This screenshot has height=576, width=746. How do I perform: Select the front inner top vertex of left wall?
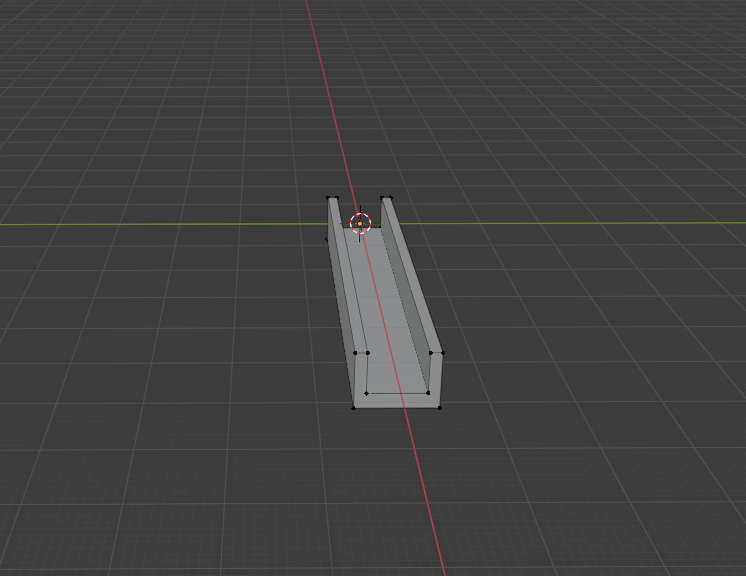point(368,353)
